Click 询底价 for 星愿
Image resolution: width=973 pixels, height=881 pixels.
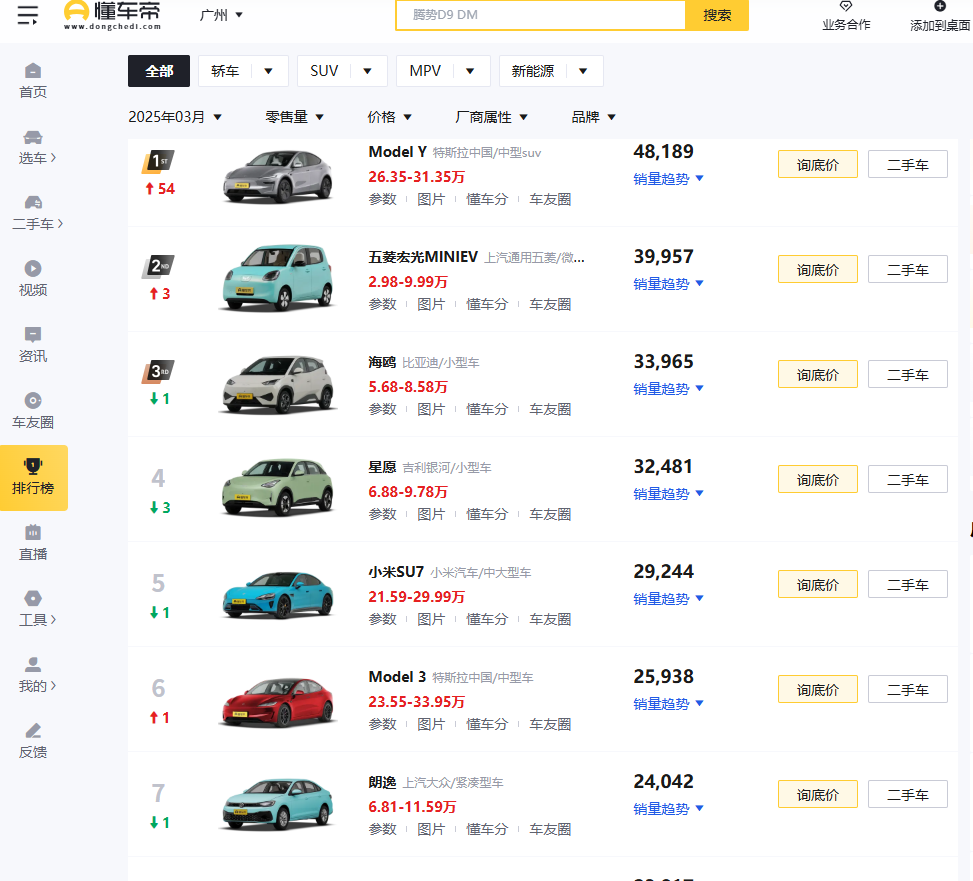818,479
